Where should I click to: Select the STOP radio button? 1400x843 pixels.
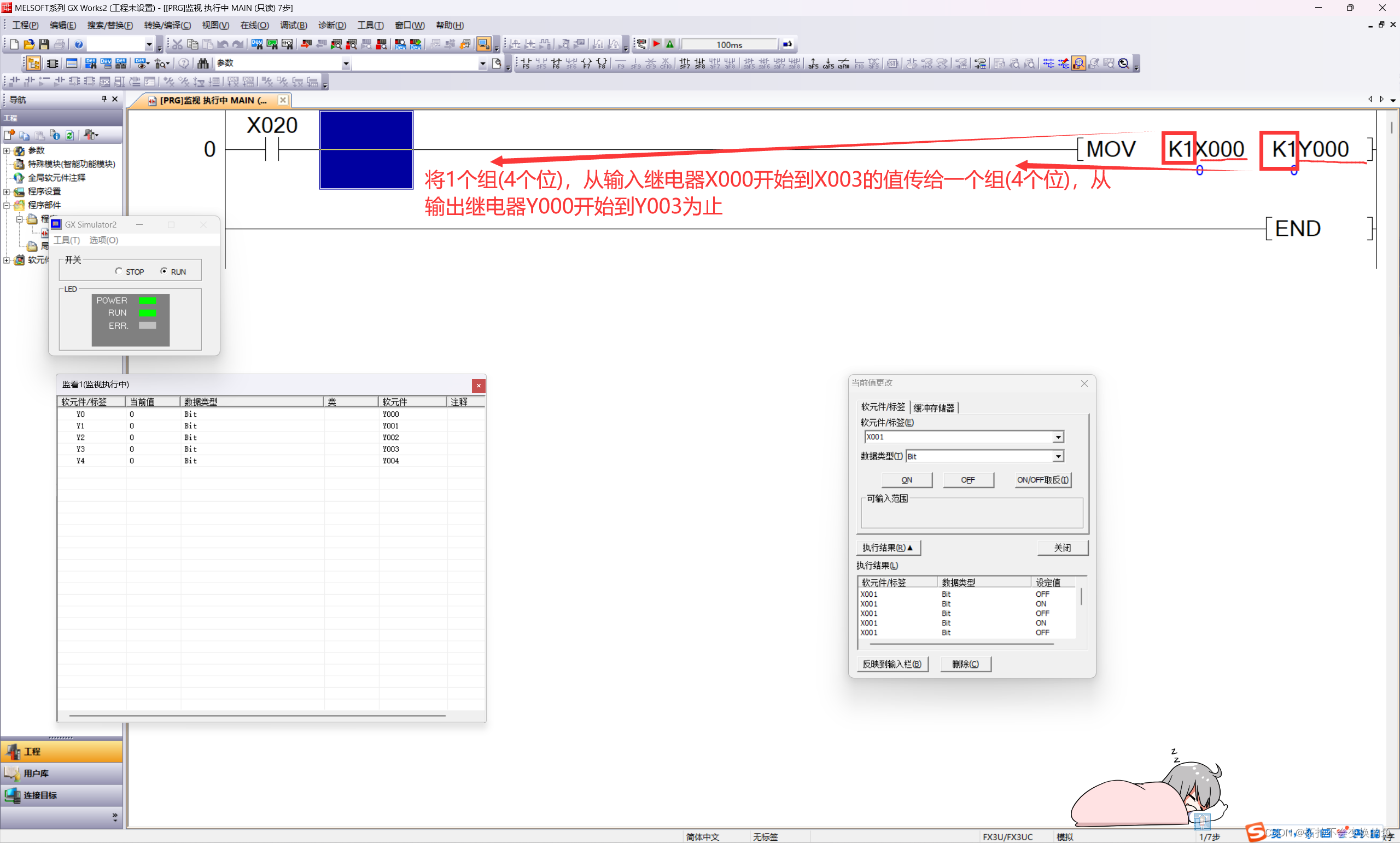[119, 271]
